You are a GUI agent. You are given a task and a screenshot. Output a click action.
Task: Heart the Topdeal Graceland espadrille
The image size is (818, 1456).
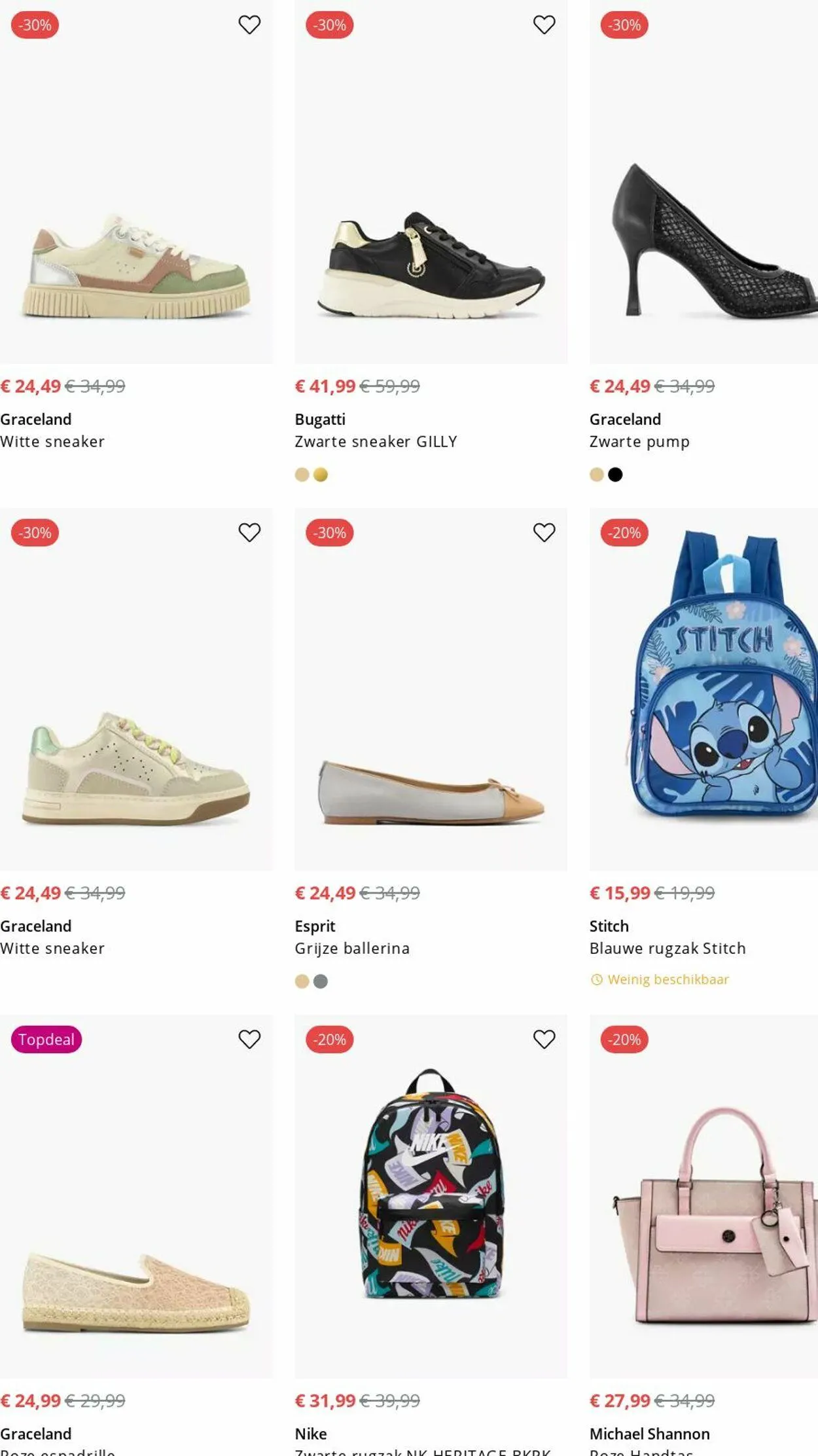[x=249, y=1039]
